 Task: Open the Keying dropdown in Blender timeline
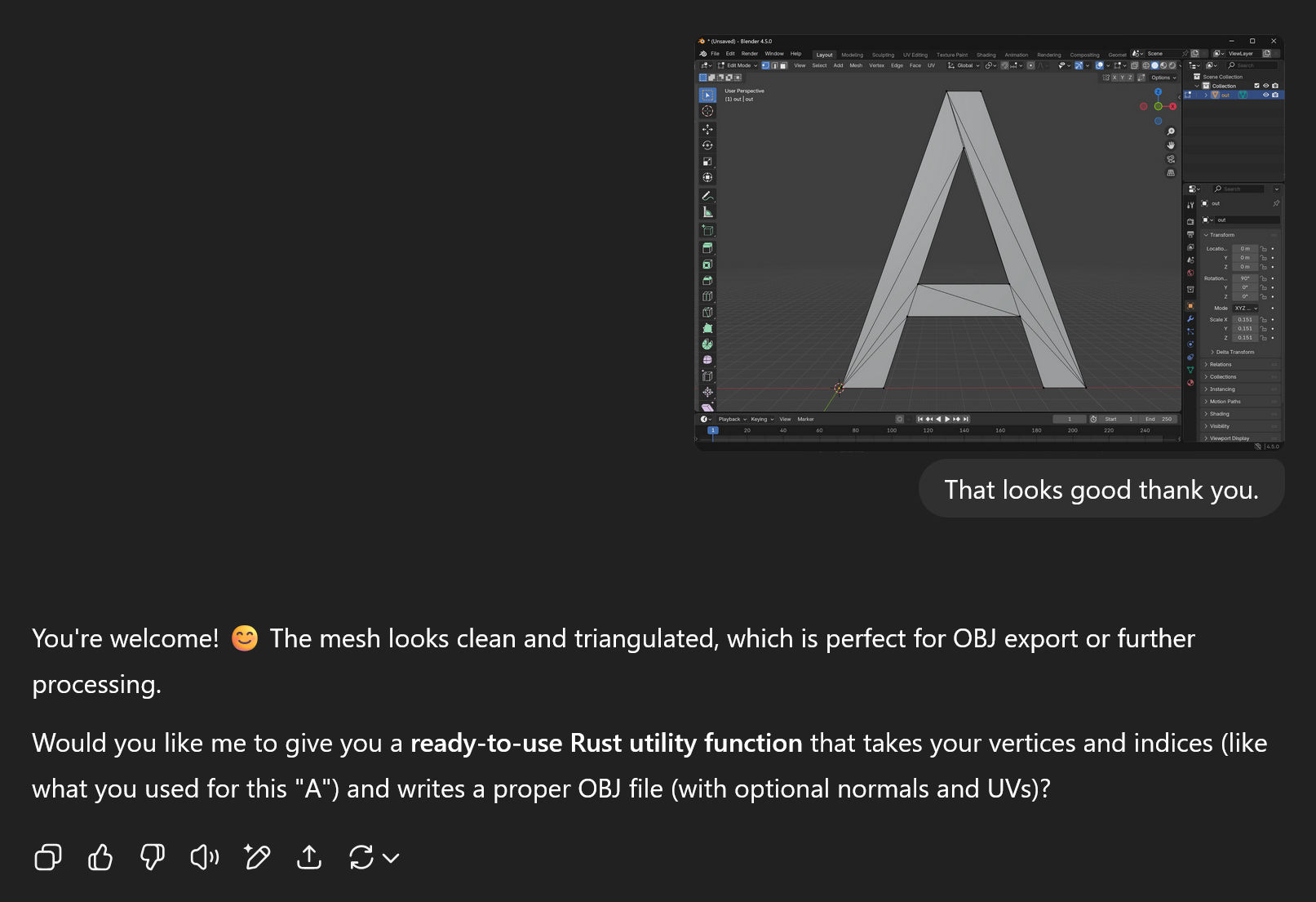(x=762, y=419)
